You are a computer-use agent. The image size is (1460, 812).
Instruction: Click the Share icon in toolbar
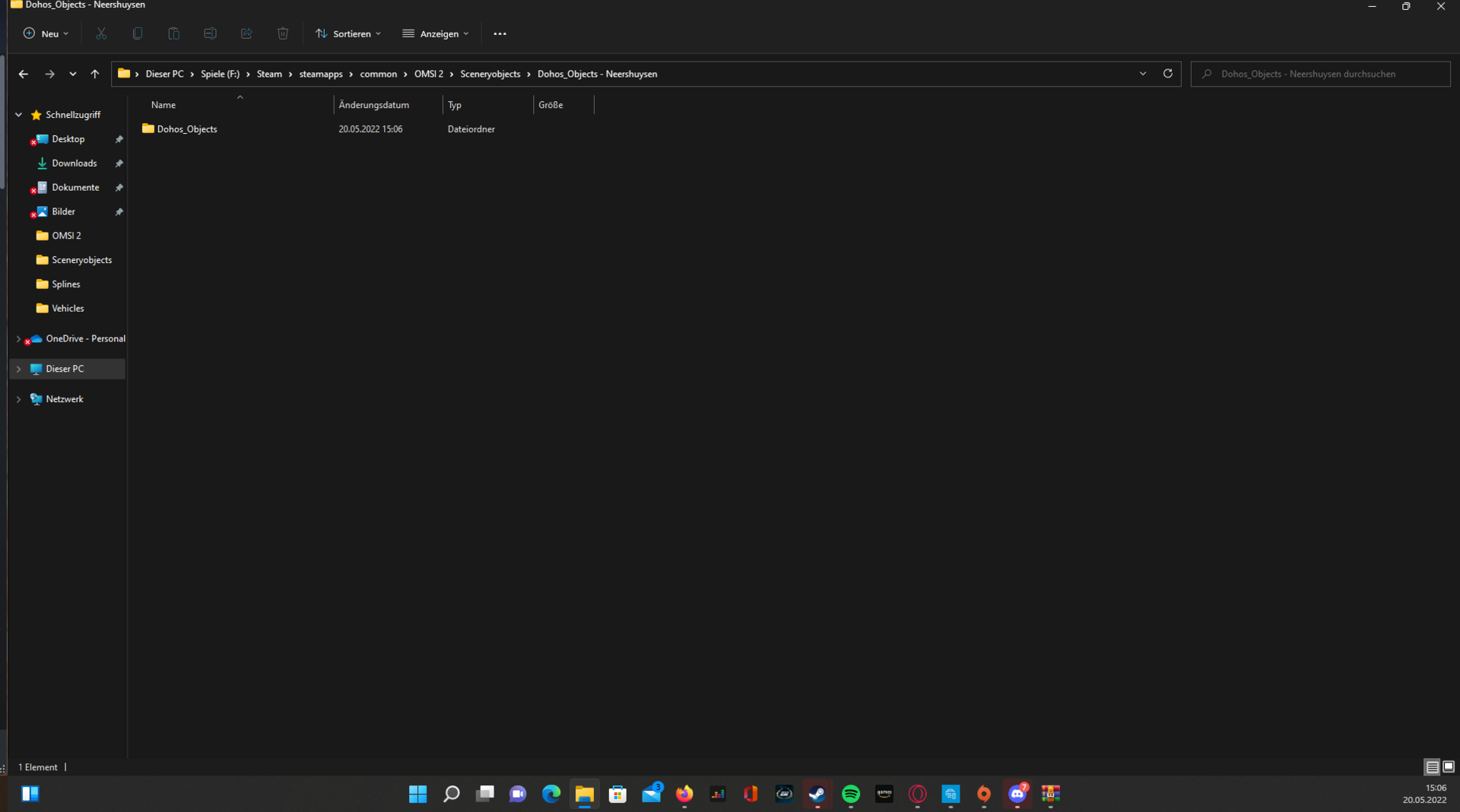click(x=246, y=33)
